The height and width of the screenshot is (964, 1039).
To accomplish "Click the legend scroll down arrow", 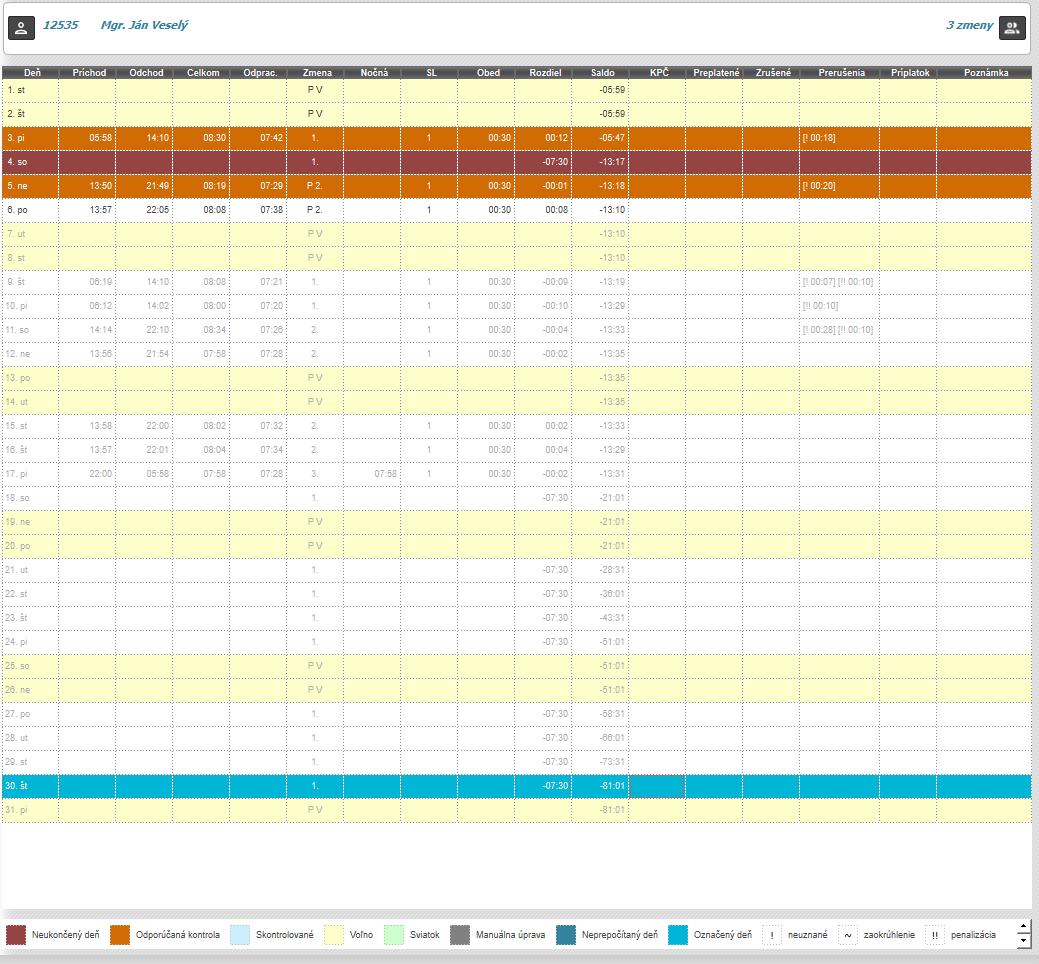I will click(1023, 941).
